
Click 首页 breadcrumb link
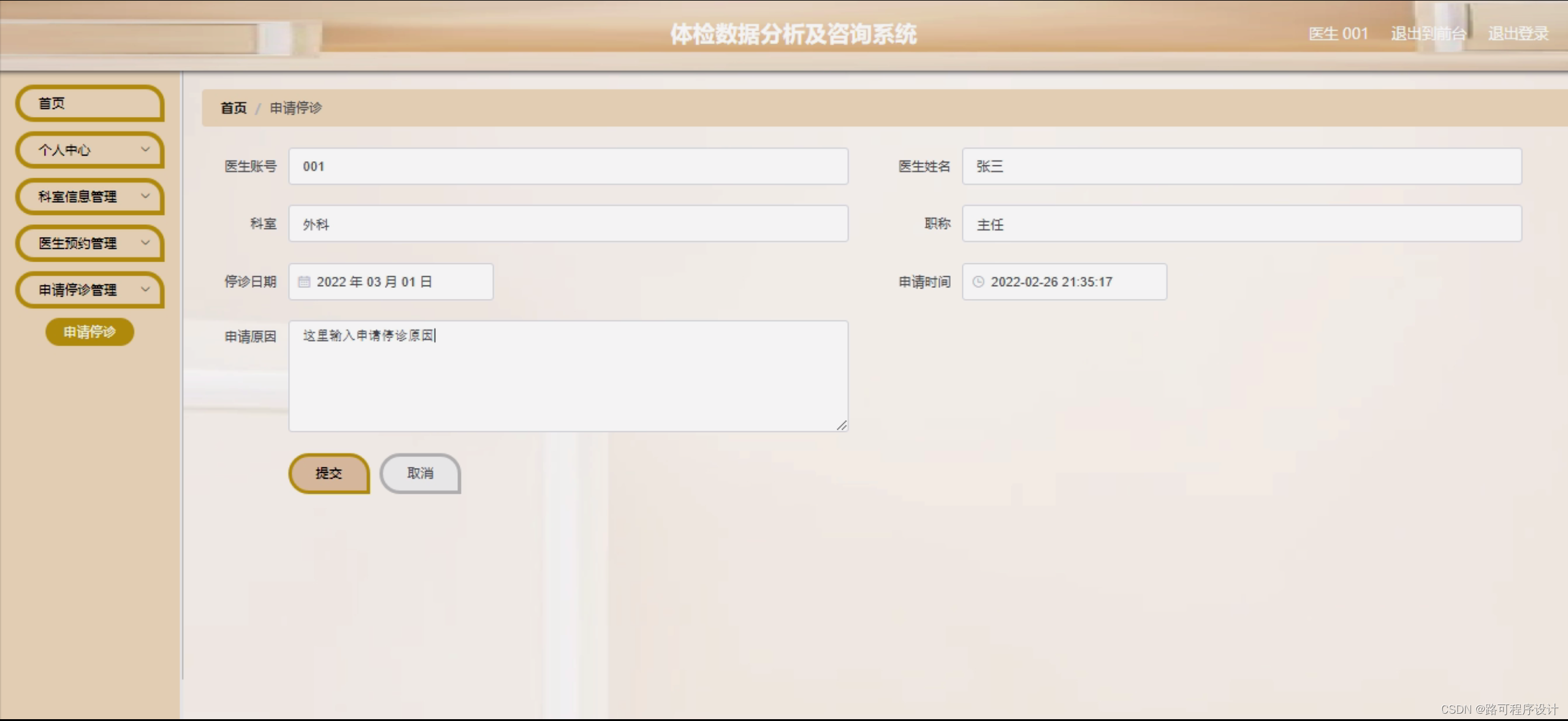pos(233,108)
